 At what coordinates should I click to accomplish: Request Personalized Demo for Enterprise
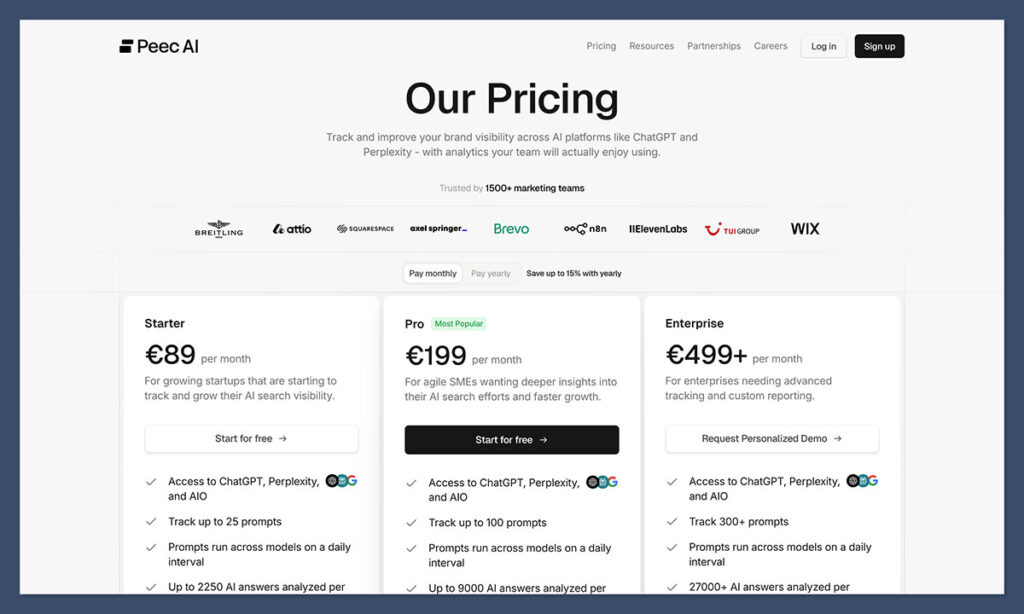tap(772, 438)
